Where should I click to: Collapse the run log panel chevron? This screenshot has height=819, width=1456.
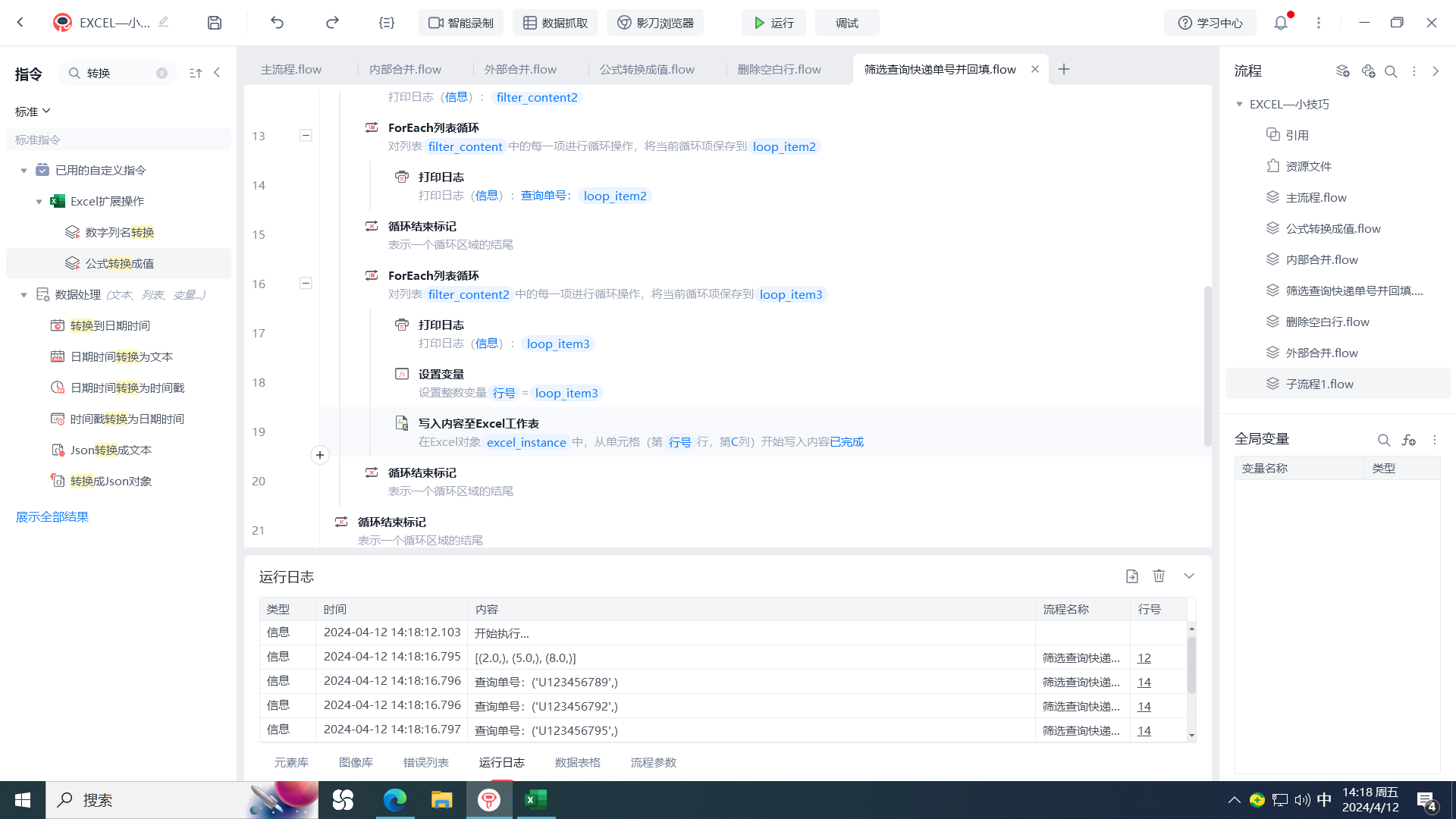(1189, 576)
